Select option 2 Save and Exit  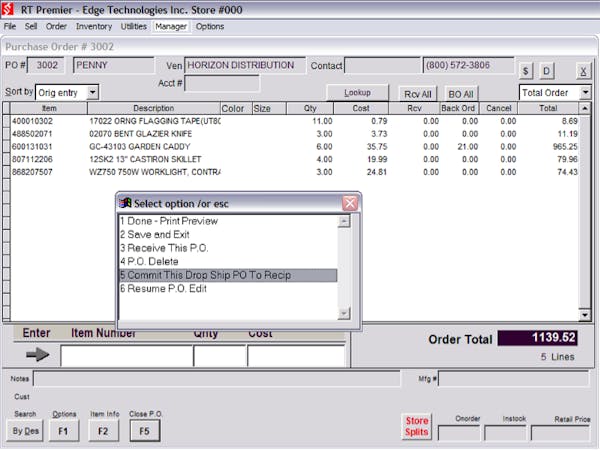pos(228,235)
